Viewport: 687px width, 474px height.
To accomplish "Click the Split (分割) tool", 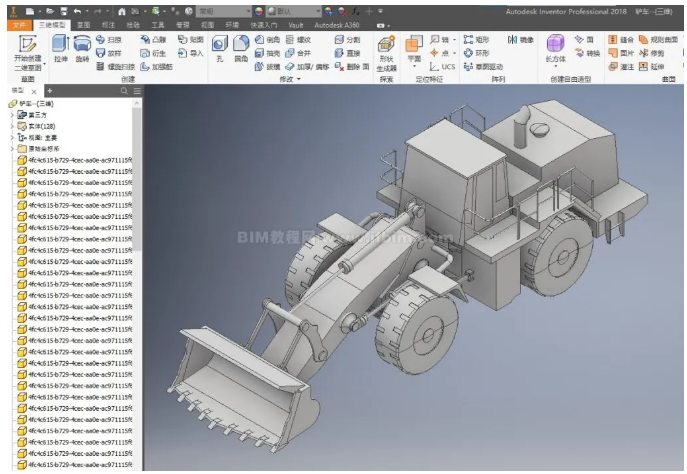I will (x=347, y=40).
